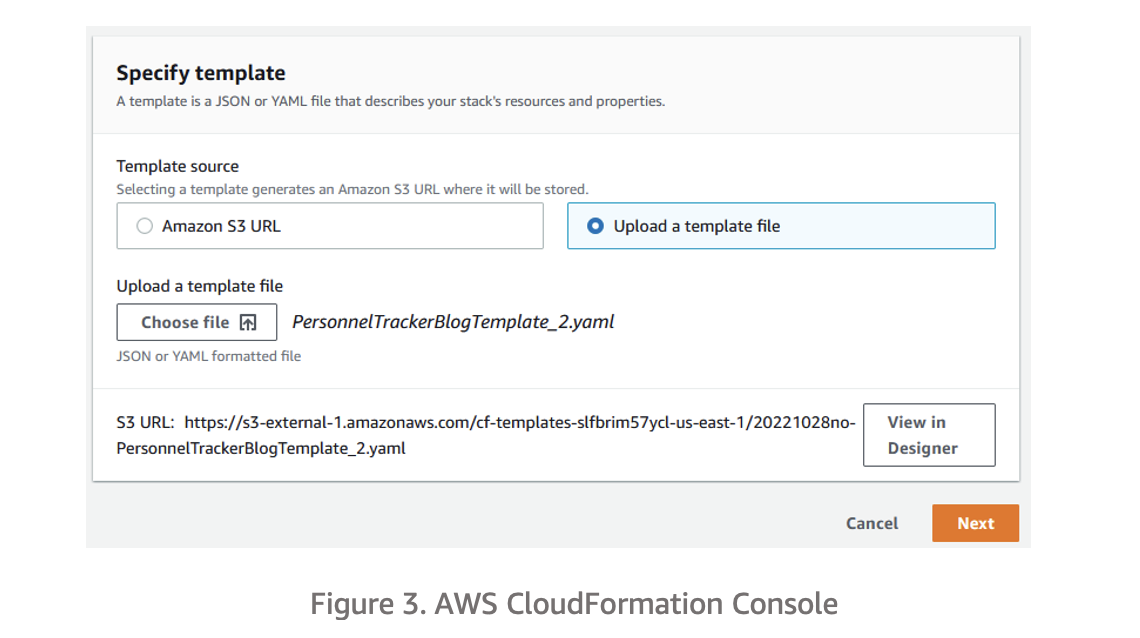Select the Upload a template file radio button
The width and height of the screenshot is (1140, 638).
coord(596,226)
